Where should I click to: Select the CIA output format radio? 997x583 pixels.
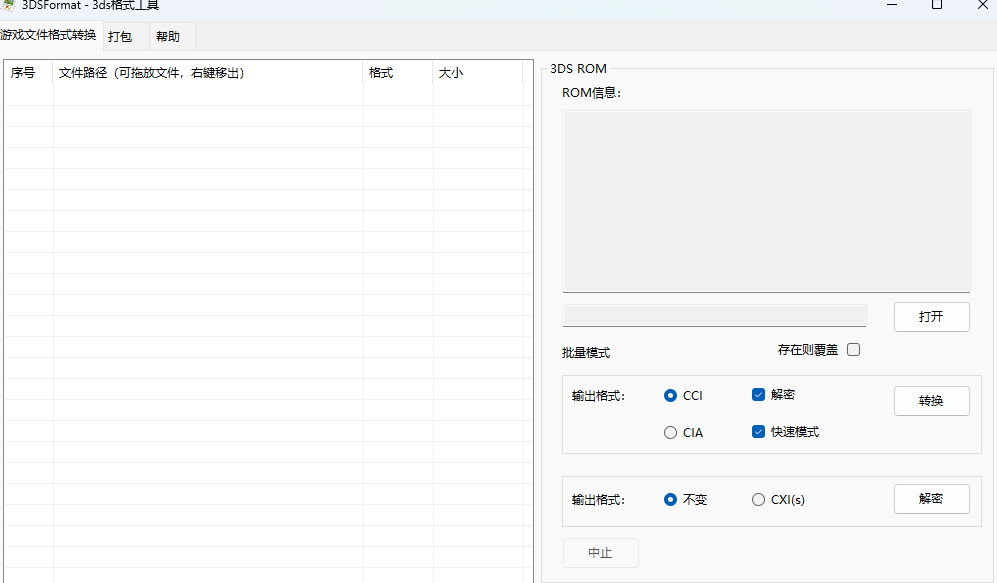pos(670,432)
